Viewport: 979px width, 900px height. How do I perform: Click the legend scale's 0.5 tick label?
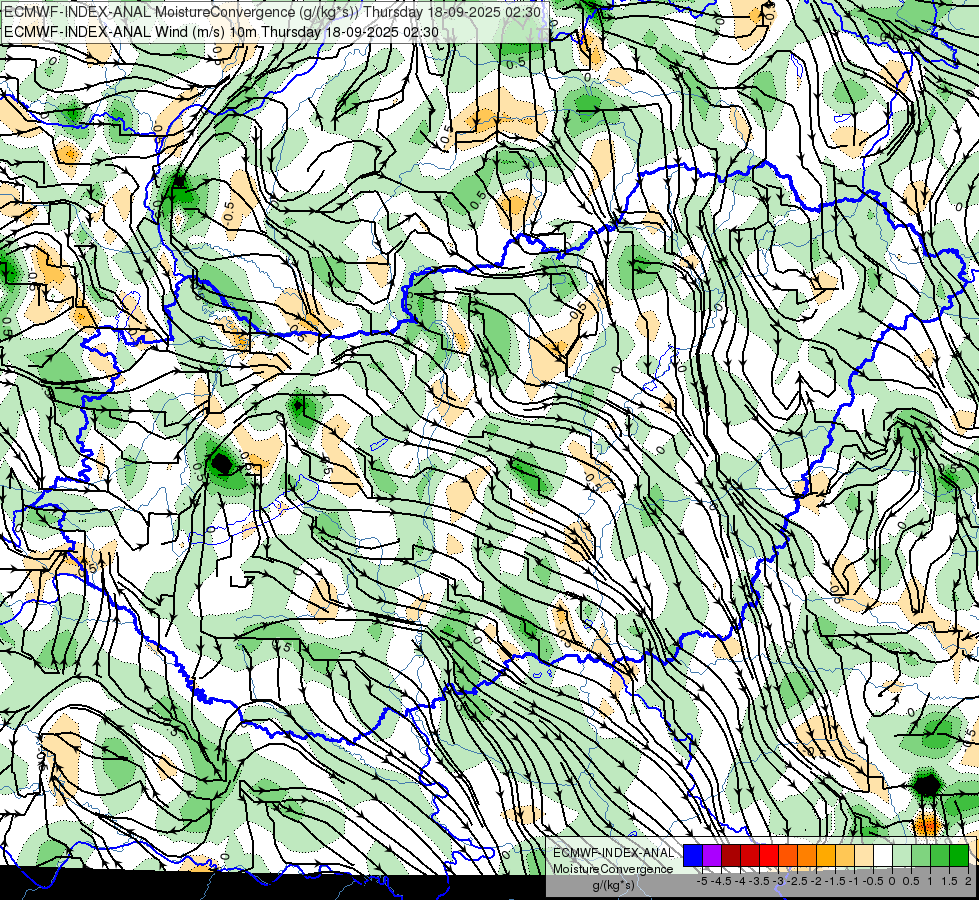tap(911, 881)
